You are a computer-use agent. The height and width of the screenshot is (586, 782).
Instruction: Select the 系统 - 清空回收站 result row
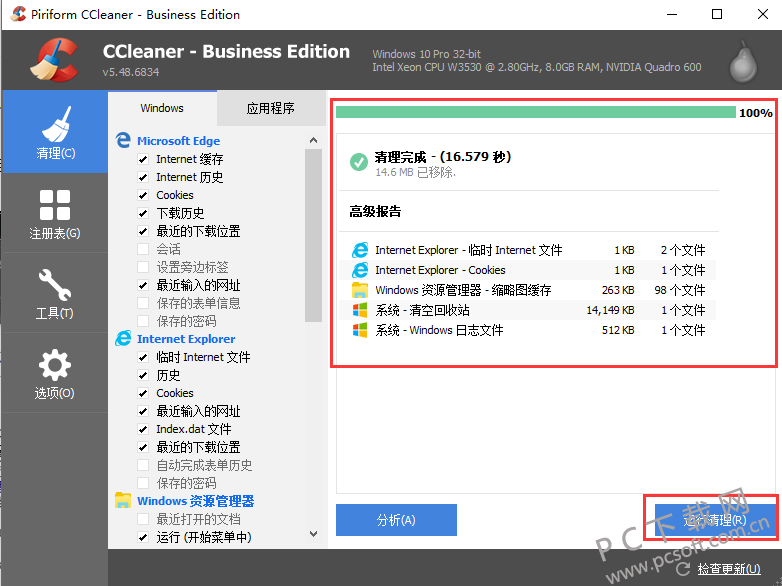(528, 310)
